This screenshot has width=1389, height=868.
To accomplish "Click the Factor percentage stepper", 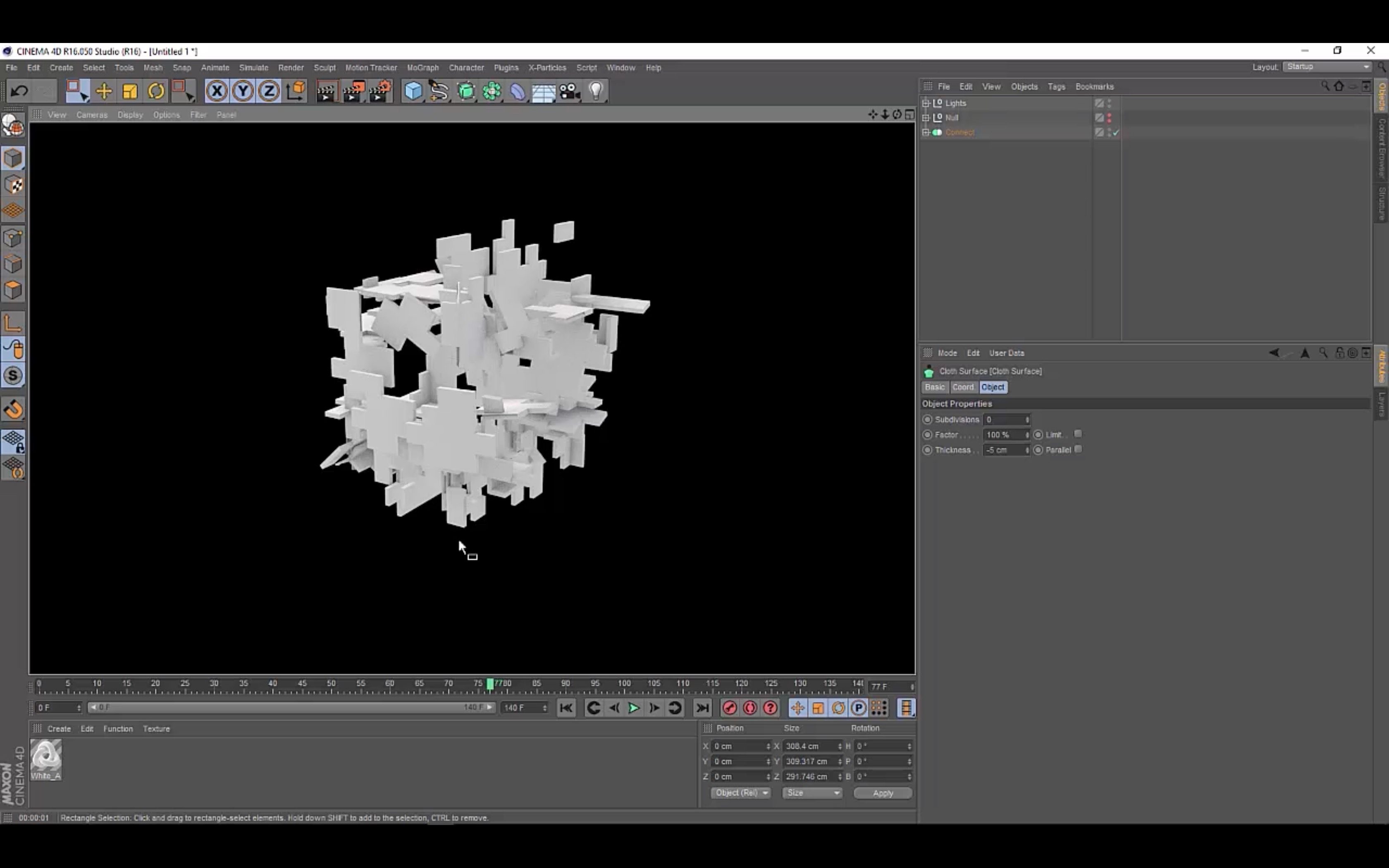I will point(1027,435).
